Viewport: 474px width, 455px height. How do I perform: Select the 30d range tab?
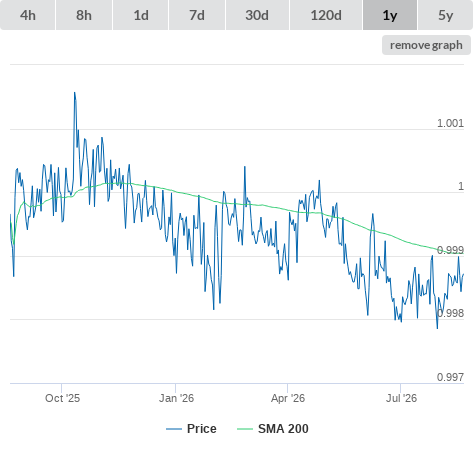(257, 15)
